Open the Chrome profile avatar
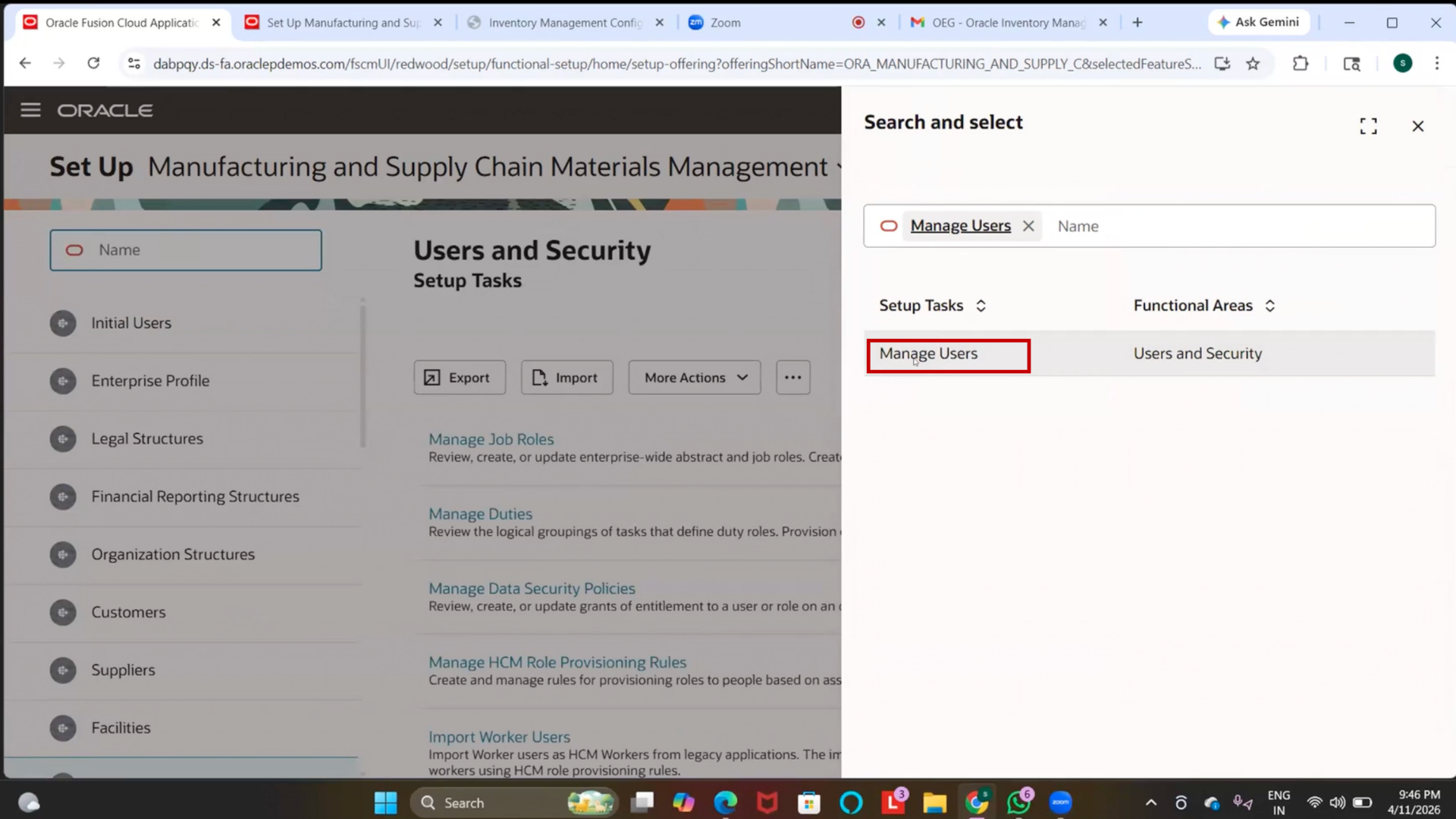This screenshot has width=1456, height=819. point(1403,64)
